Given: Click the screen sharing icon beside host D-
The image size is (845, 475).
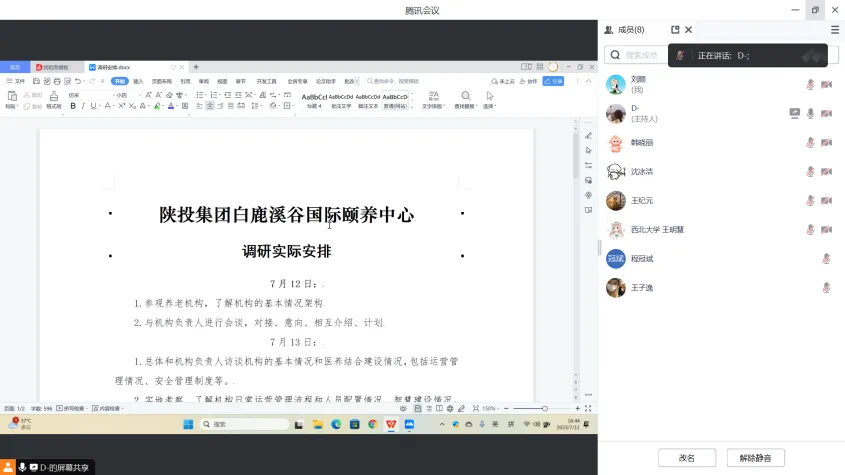Looking at the screenshot, I should (795, 113).
